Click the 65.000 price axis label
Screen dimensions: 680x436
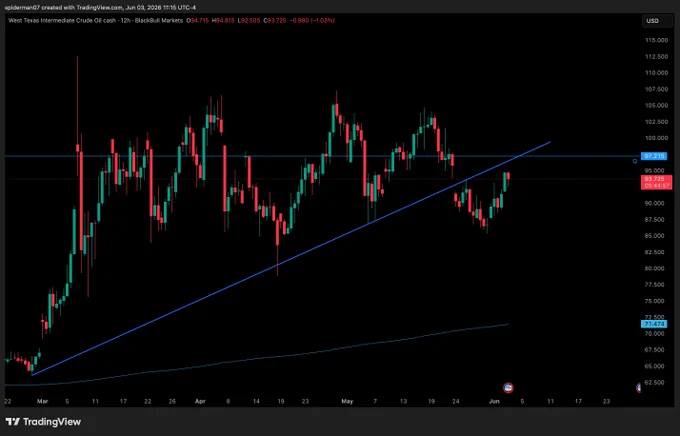click(x=656, y=366)
